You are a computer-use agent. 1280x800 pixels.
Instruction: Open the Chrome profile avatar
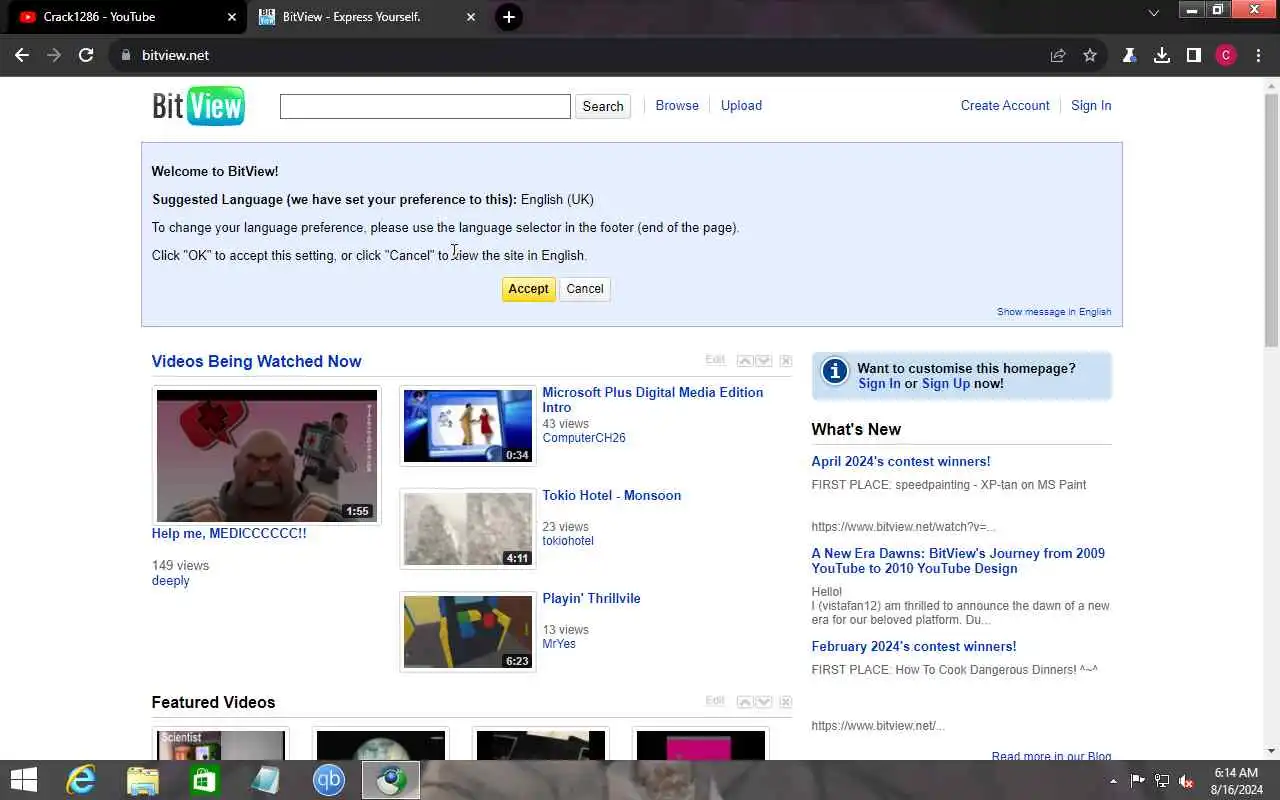[x=1226, y=55]
